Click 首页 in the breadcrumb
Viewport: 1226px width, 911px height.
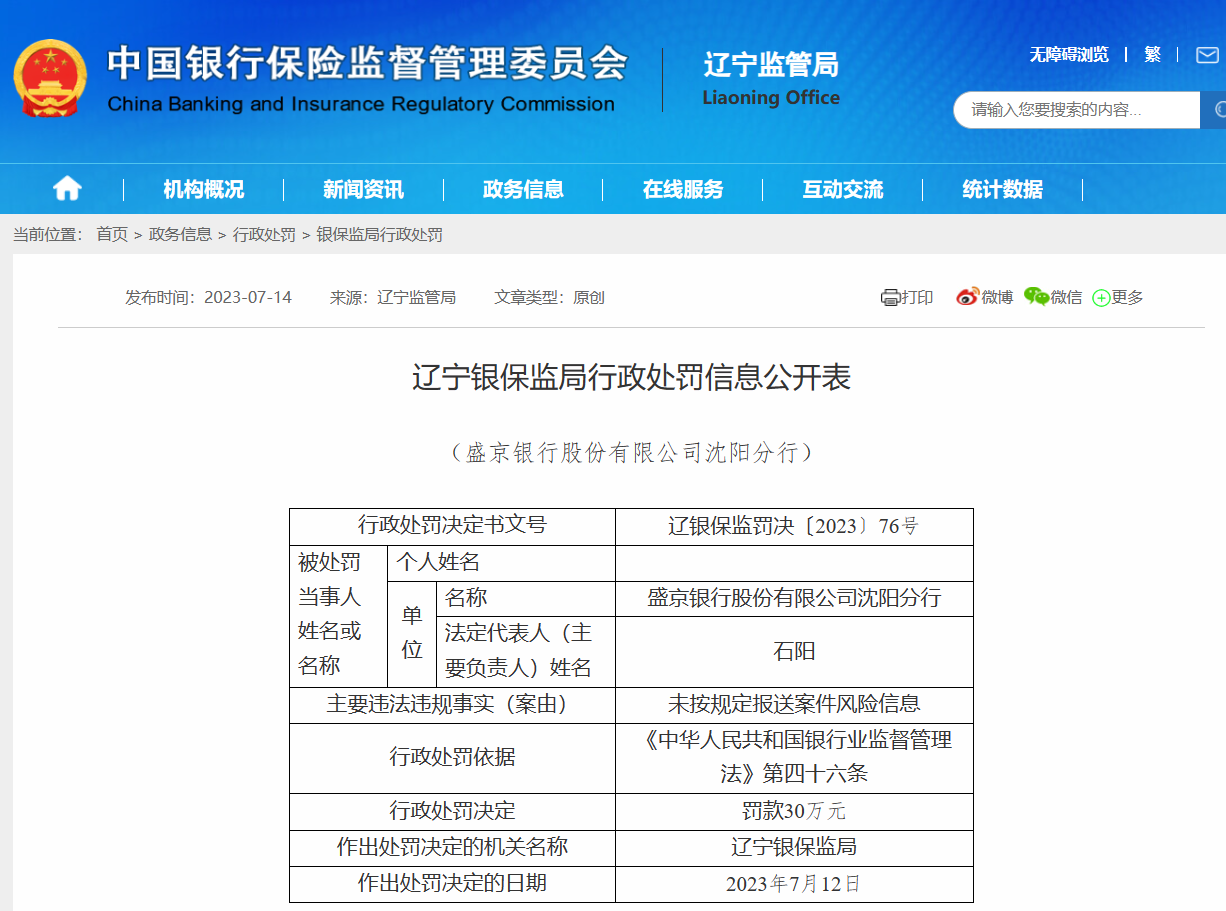coord(112,235)
